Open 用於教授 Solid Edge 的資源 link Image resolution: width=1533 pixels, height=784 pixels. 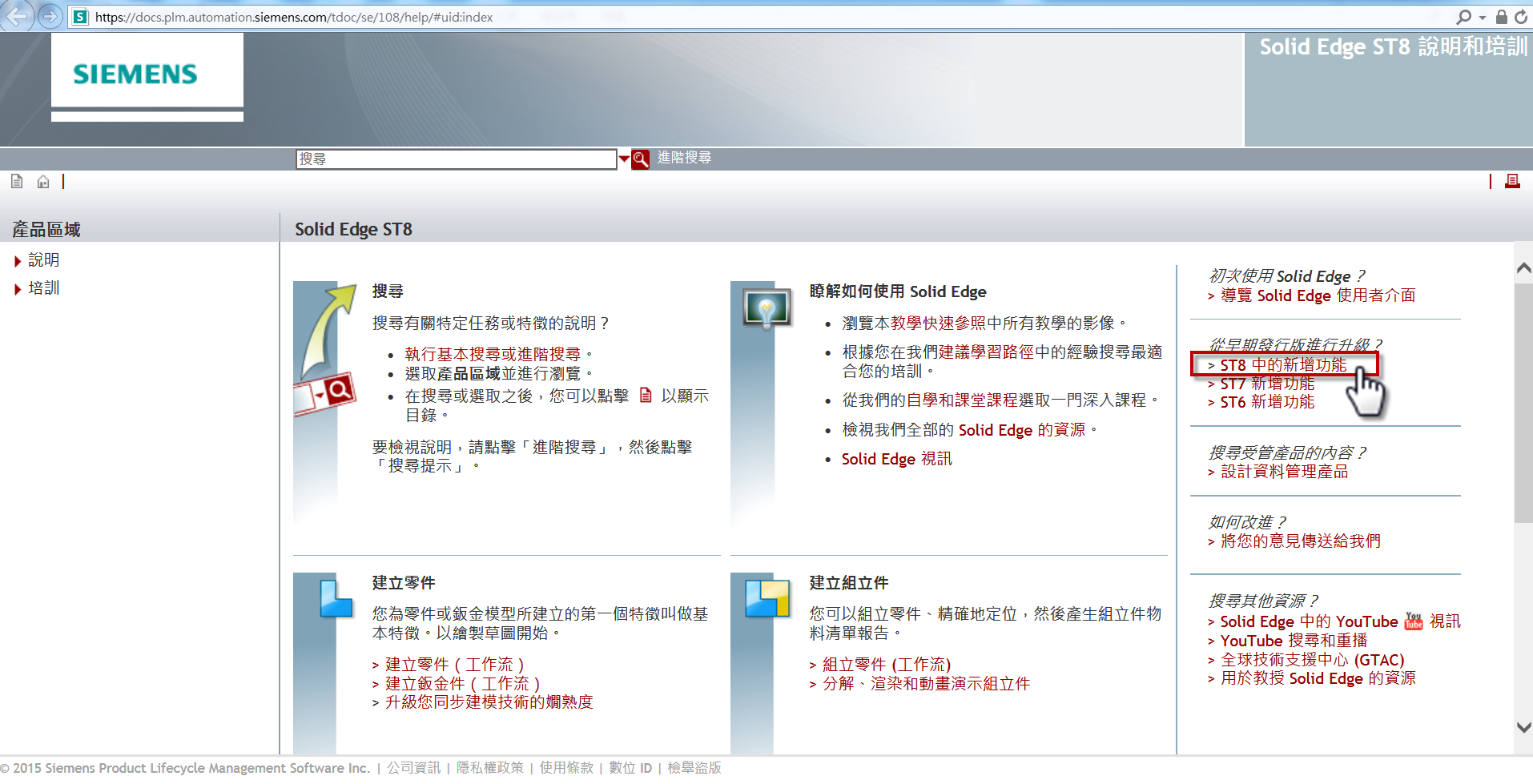[x=1318, y=678]
